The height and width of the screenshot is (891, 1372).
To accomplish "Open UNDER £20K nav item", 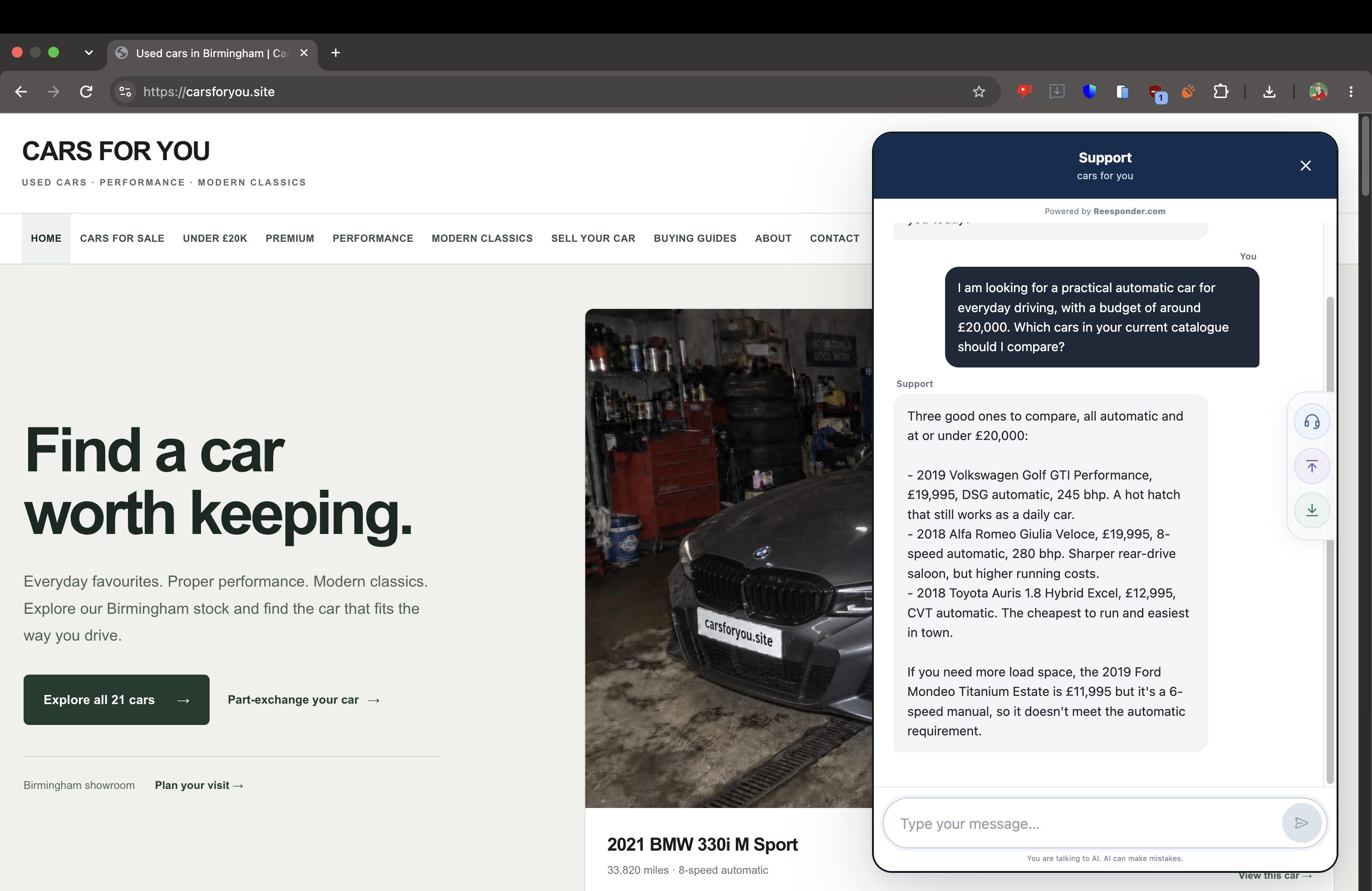I will [x=215, y=238].
